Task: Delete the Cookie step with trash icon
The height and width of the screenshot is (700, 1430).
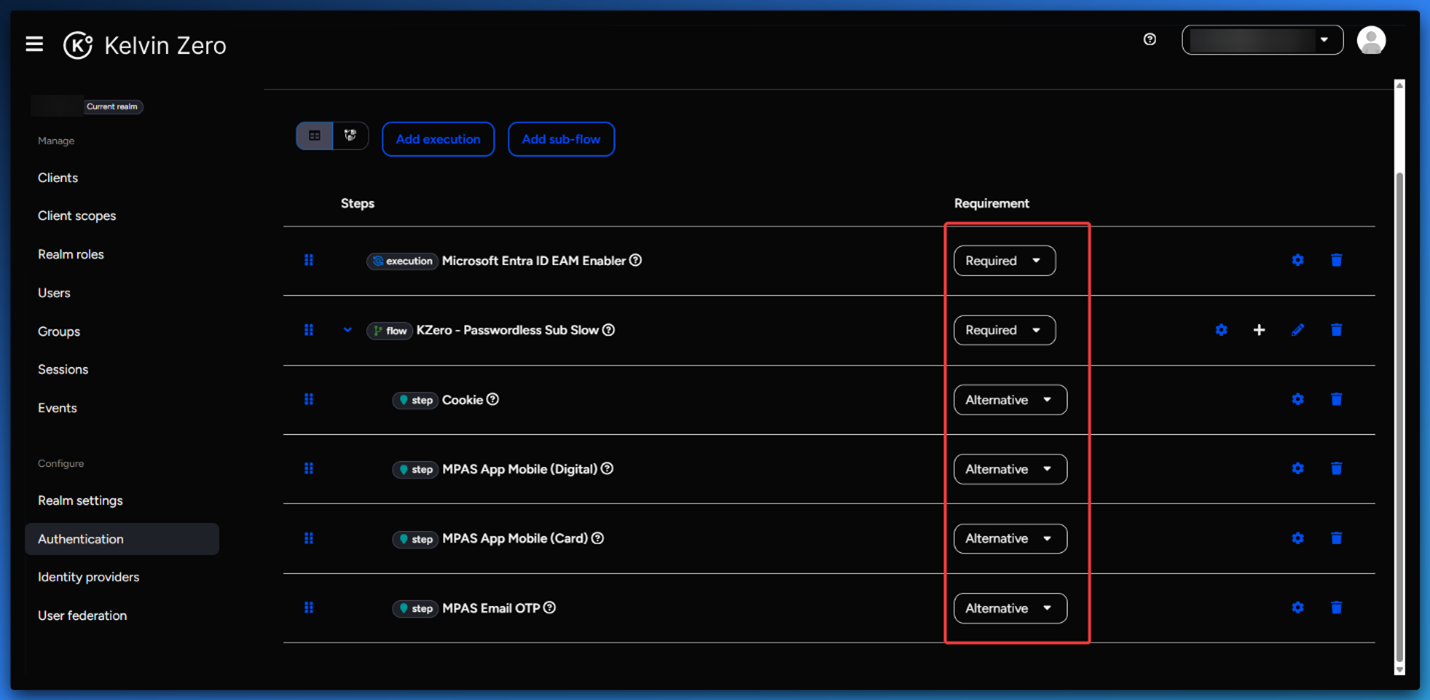Action: (1336, 399)
